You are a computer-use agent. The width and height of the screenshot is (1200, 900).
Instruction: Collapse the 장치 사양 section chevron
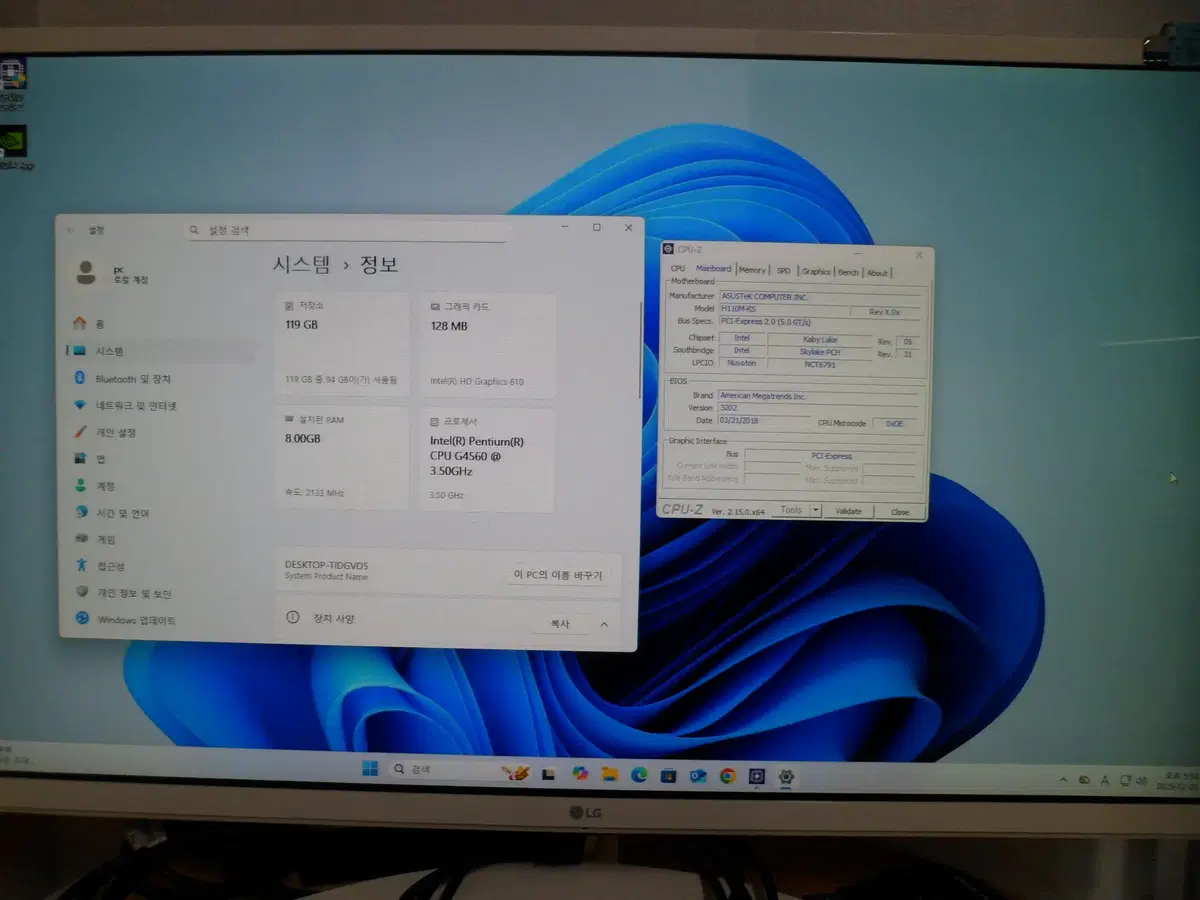click(604, 624)
